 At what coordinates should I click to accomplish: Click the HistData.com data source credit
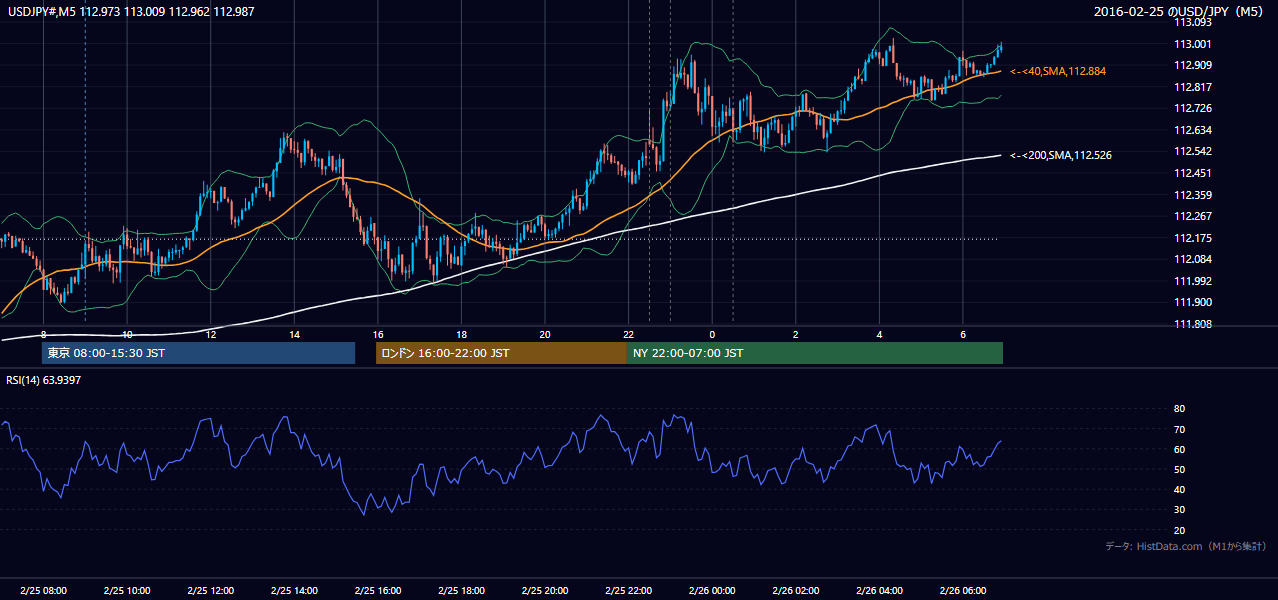(x=1185, y=546)
